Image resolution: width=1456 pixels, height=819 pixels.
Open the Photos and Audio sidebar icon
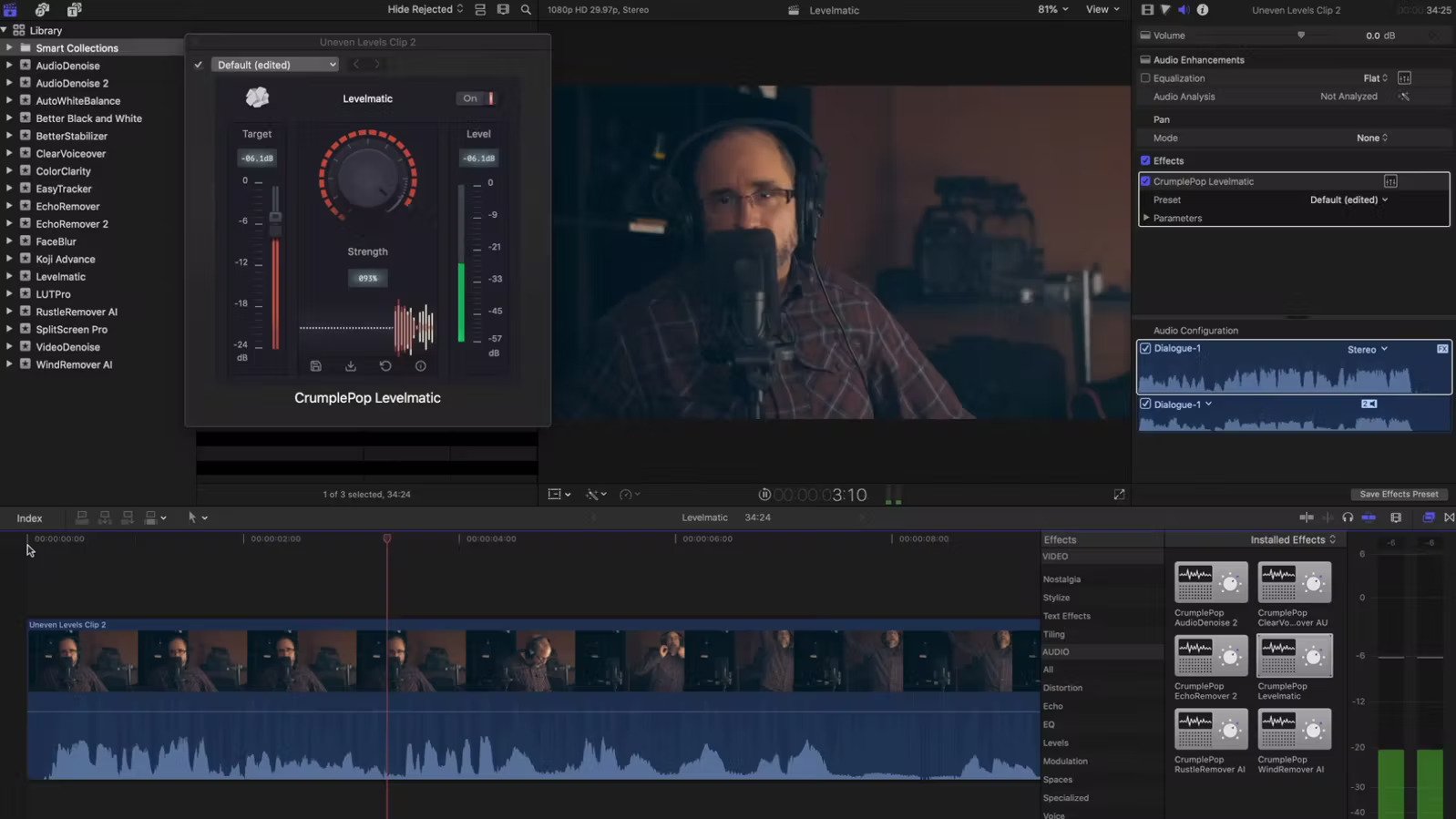point(42,10)
